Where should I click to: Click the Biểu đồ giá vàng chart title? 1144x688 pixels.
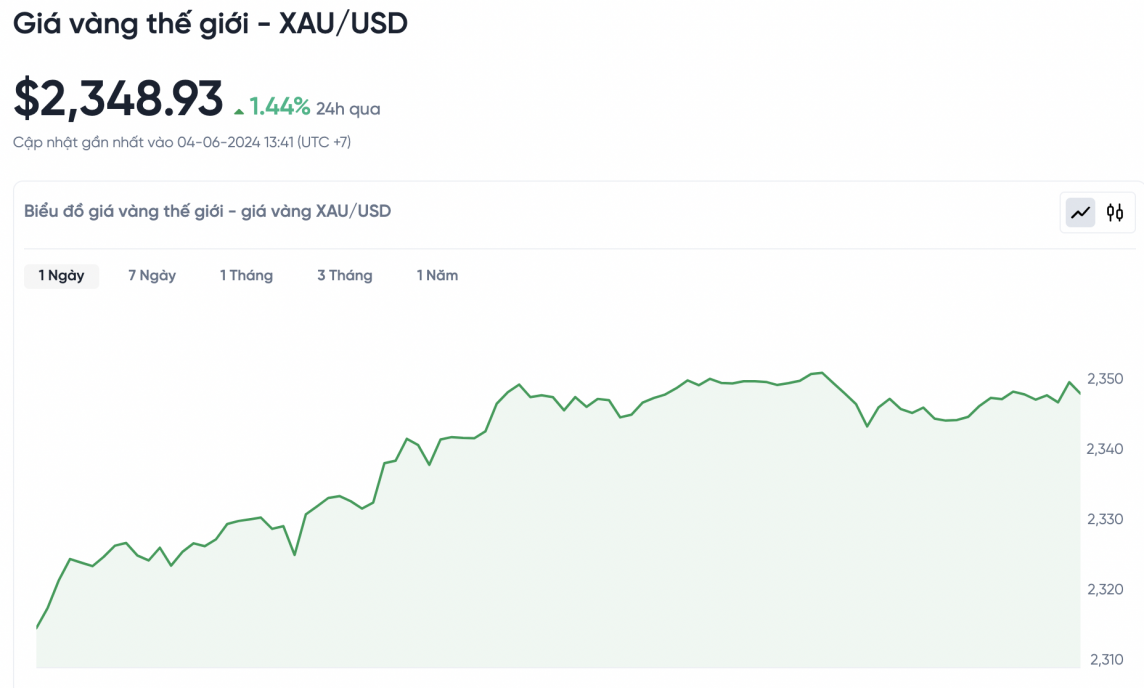[207, 211]
